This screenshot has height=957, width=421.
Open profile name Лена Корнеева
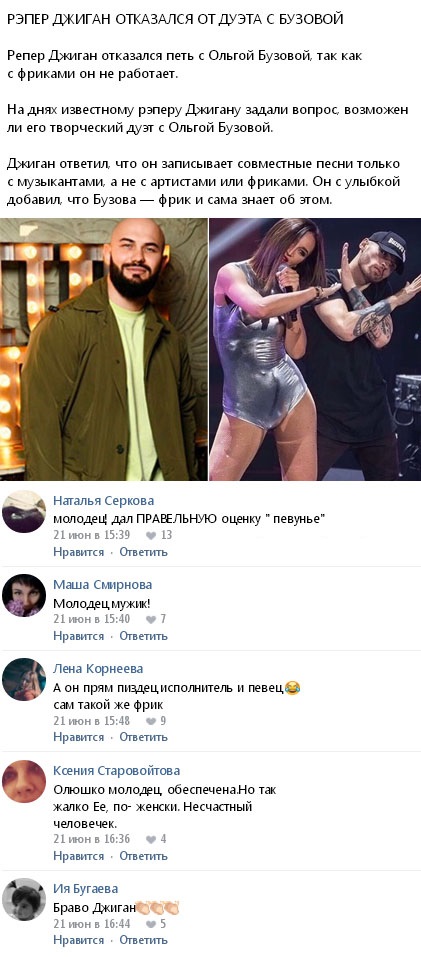98,669
